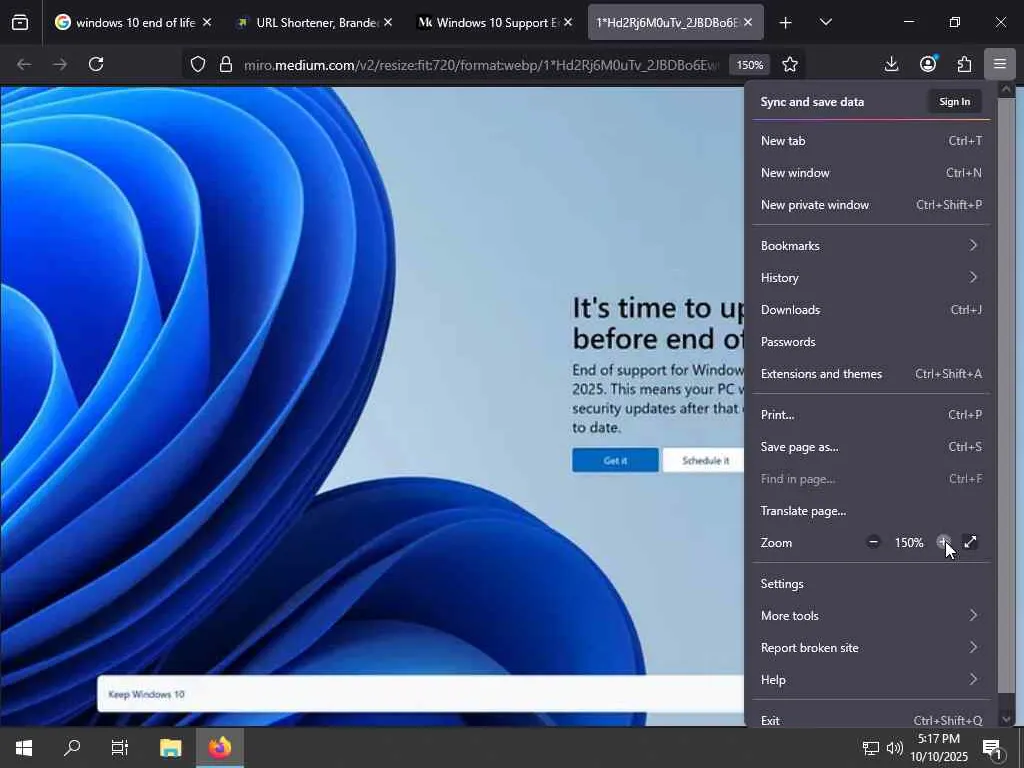Close the URL Shortener tab
Screen dimensions: 1024x768
388,22
